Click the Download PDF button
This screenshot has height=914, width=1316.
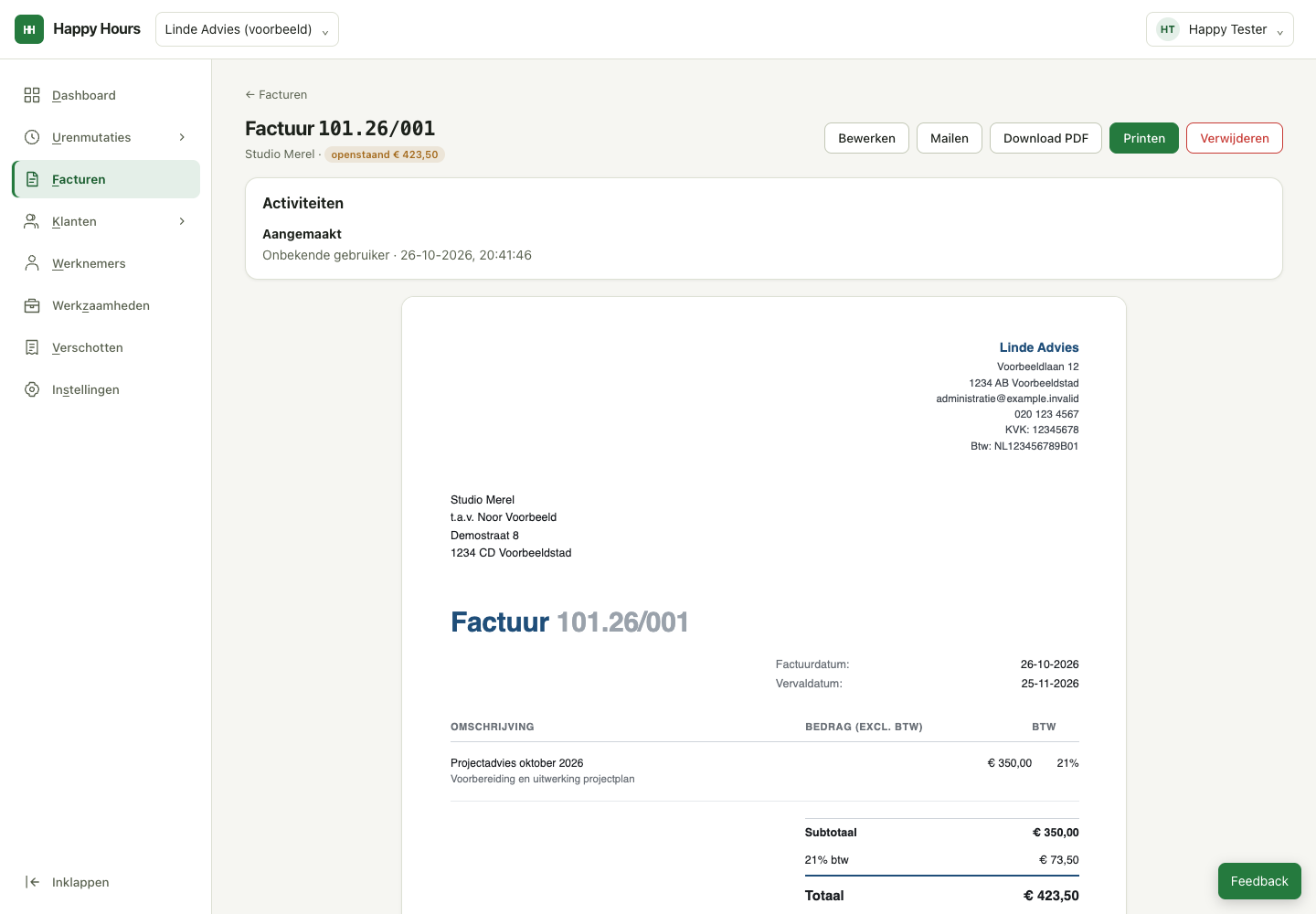point(1045,138)
